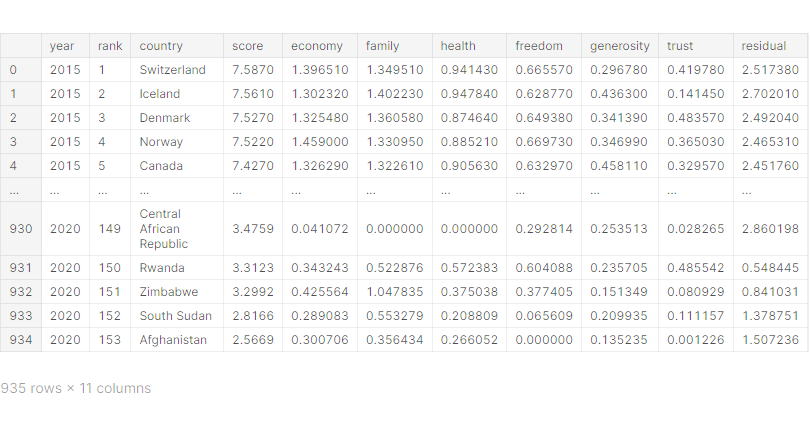Viewport: 810px width, 440px height.
Task: Click row index 932
Action: [x=21, y=292]
